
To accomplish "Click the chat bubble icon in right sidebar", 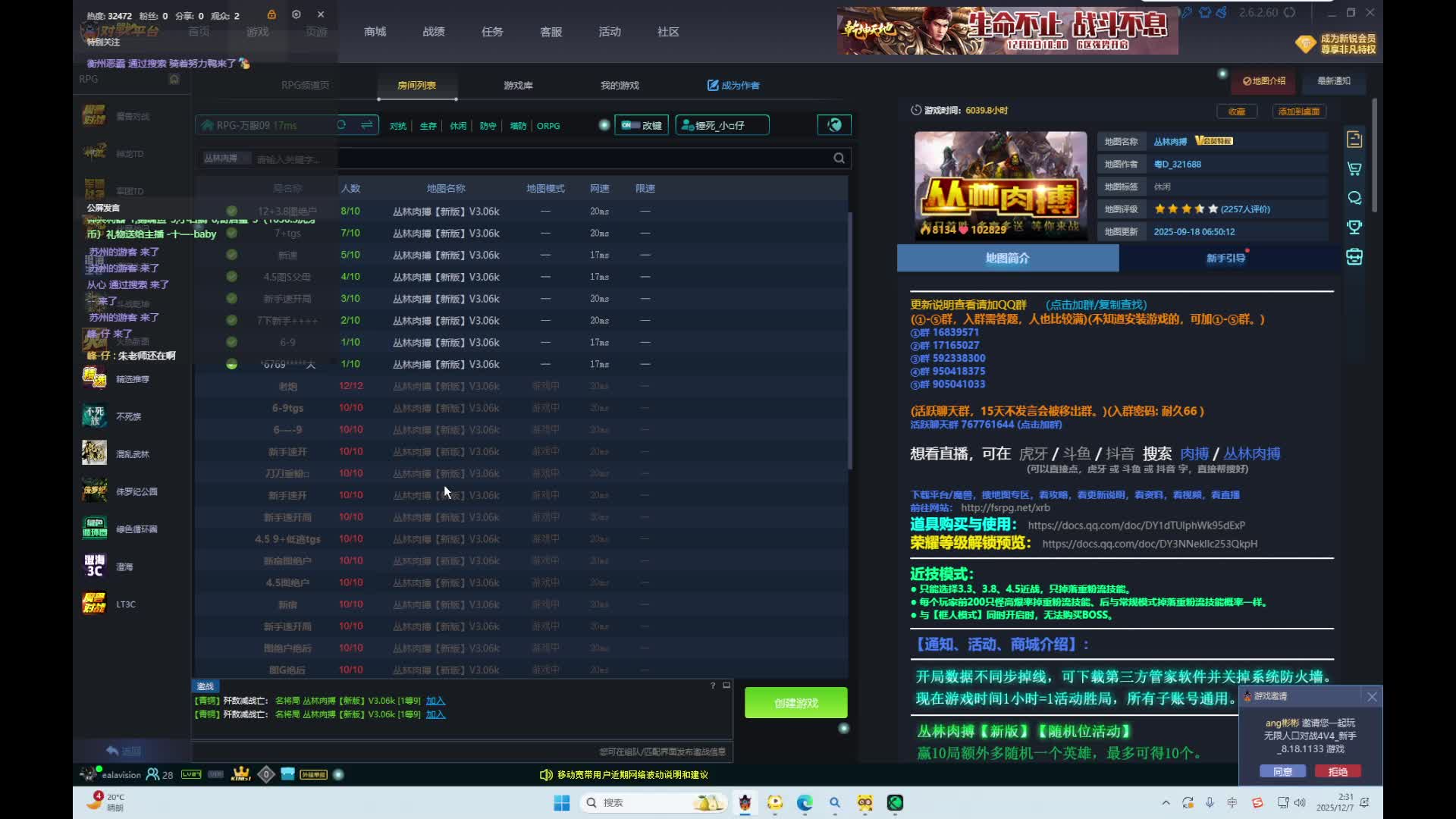I will click(x=1354, y=198).
